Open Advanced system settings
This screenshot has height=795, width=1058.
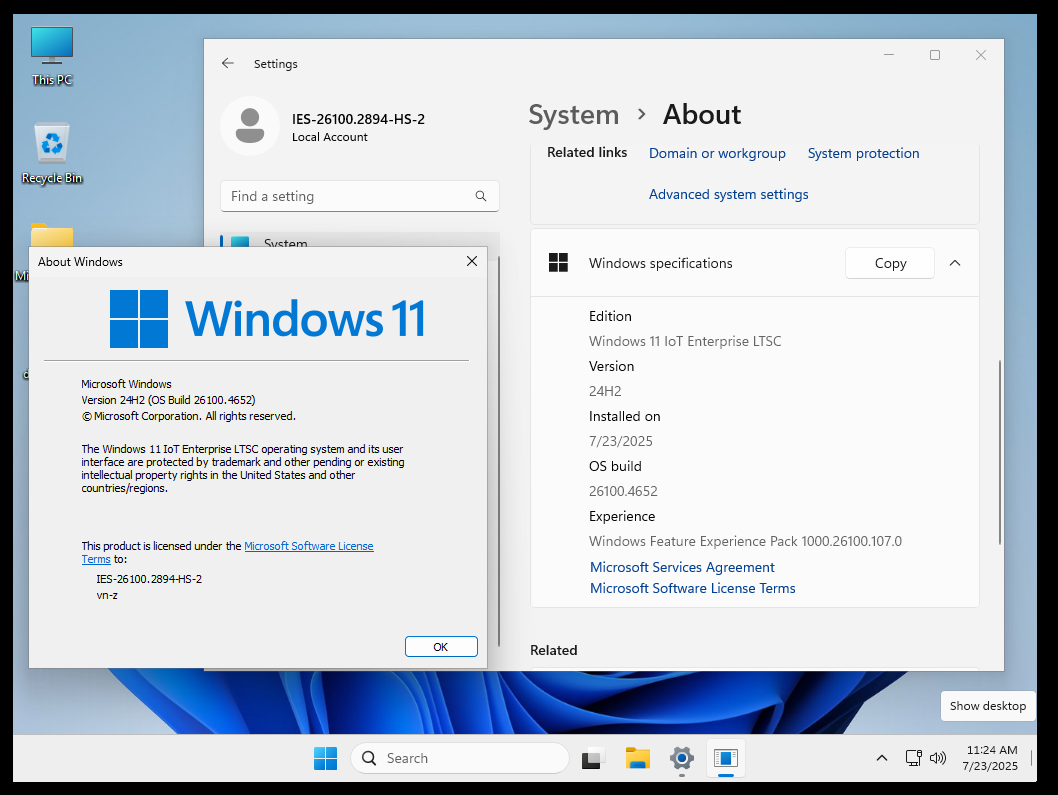pyautogui.click(x=729, y=194)
